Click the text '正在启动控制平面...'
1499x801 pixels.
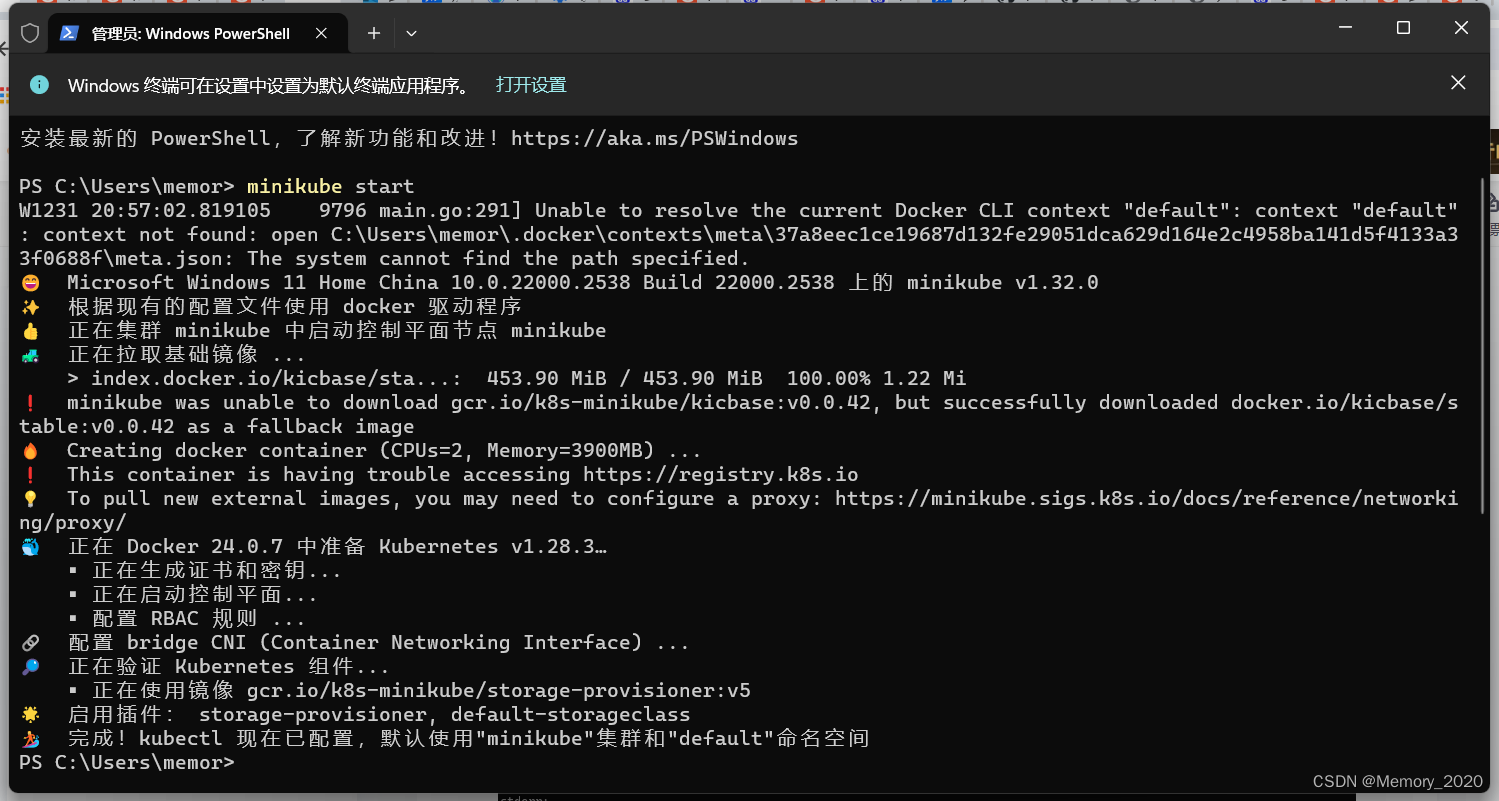[205, 594]
